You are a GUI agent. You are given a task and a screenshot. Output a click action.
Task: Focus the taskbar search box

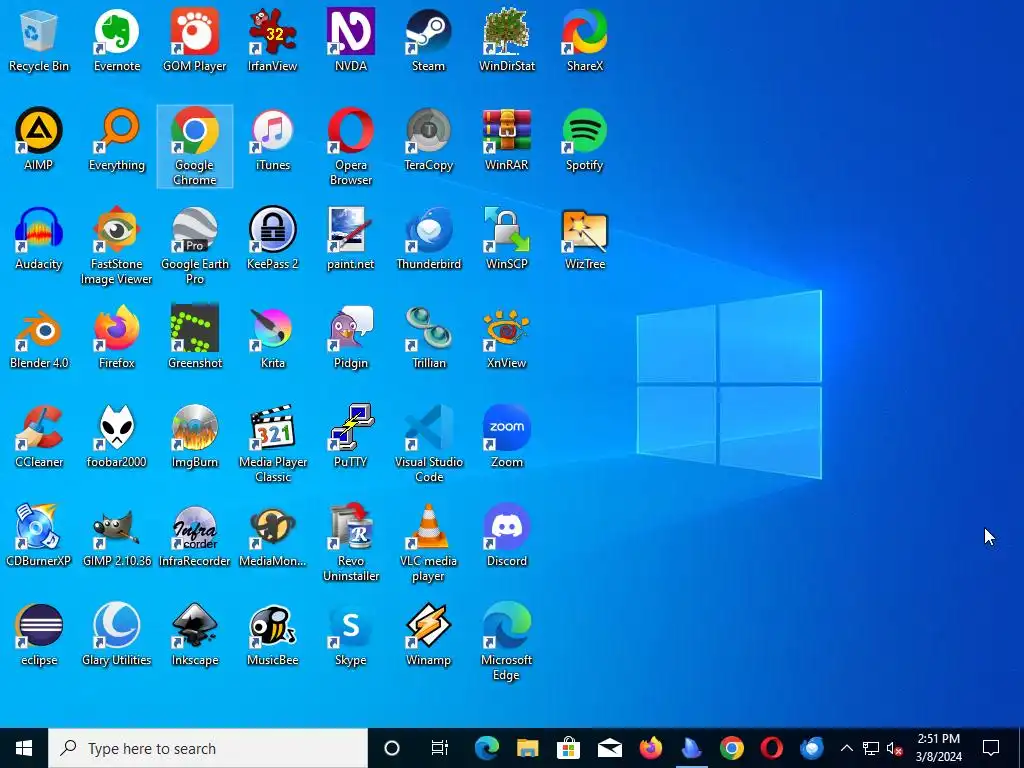pos(208,748)
